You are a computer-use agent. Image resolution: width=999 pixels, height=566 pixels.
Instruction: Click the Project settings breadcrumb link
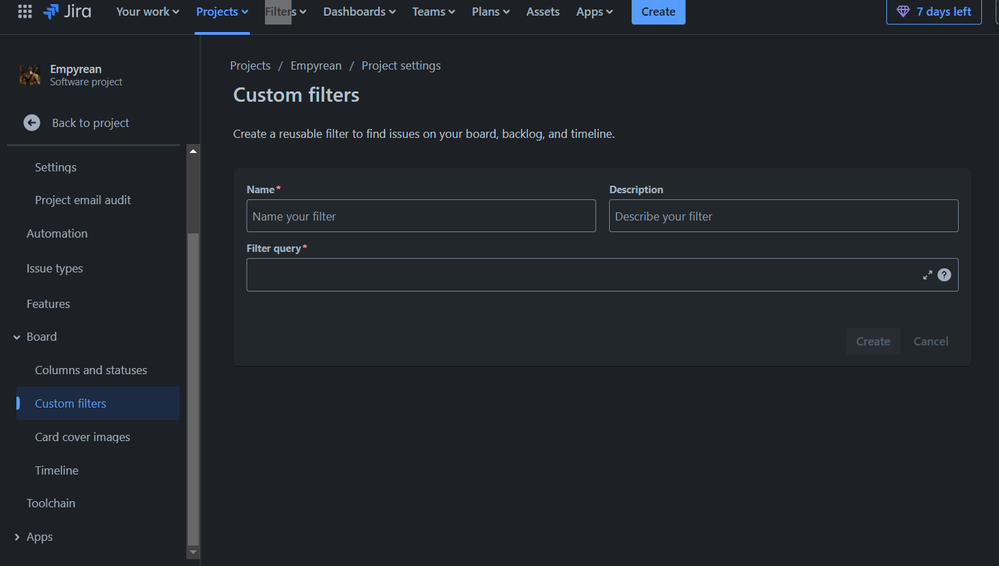(401, 66)
